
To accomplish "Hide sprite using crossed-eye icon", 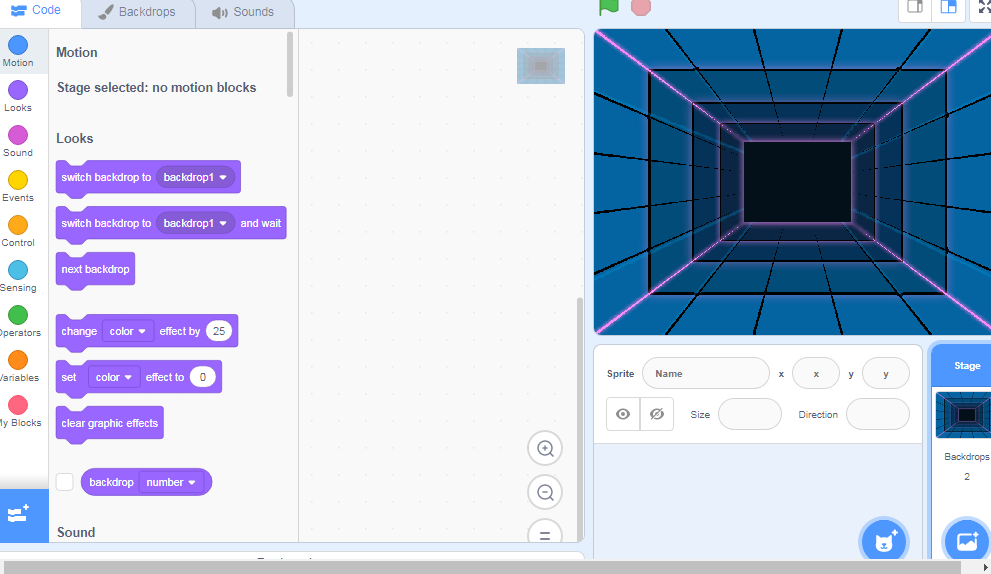I will (x=657, y=414).
